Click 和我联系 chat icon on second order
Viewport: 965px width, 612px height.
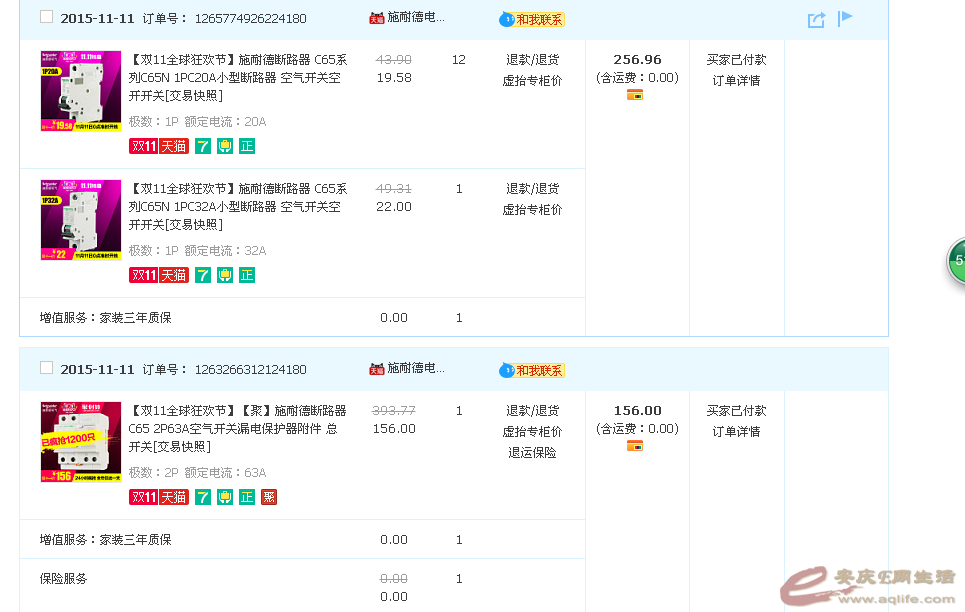pyautogui.click(x=532, y=370)
